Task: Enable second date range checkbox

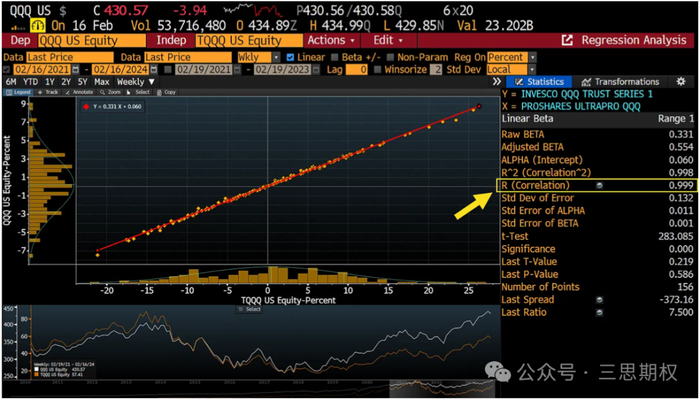Action: pyautogui.click(x=168, y=70)
